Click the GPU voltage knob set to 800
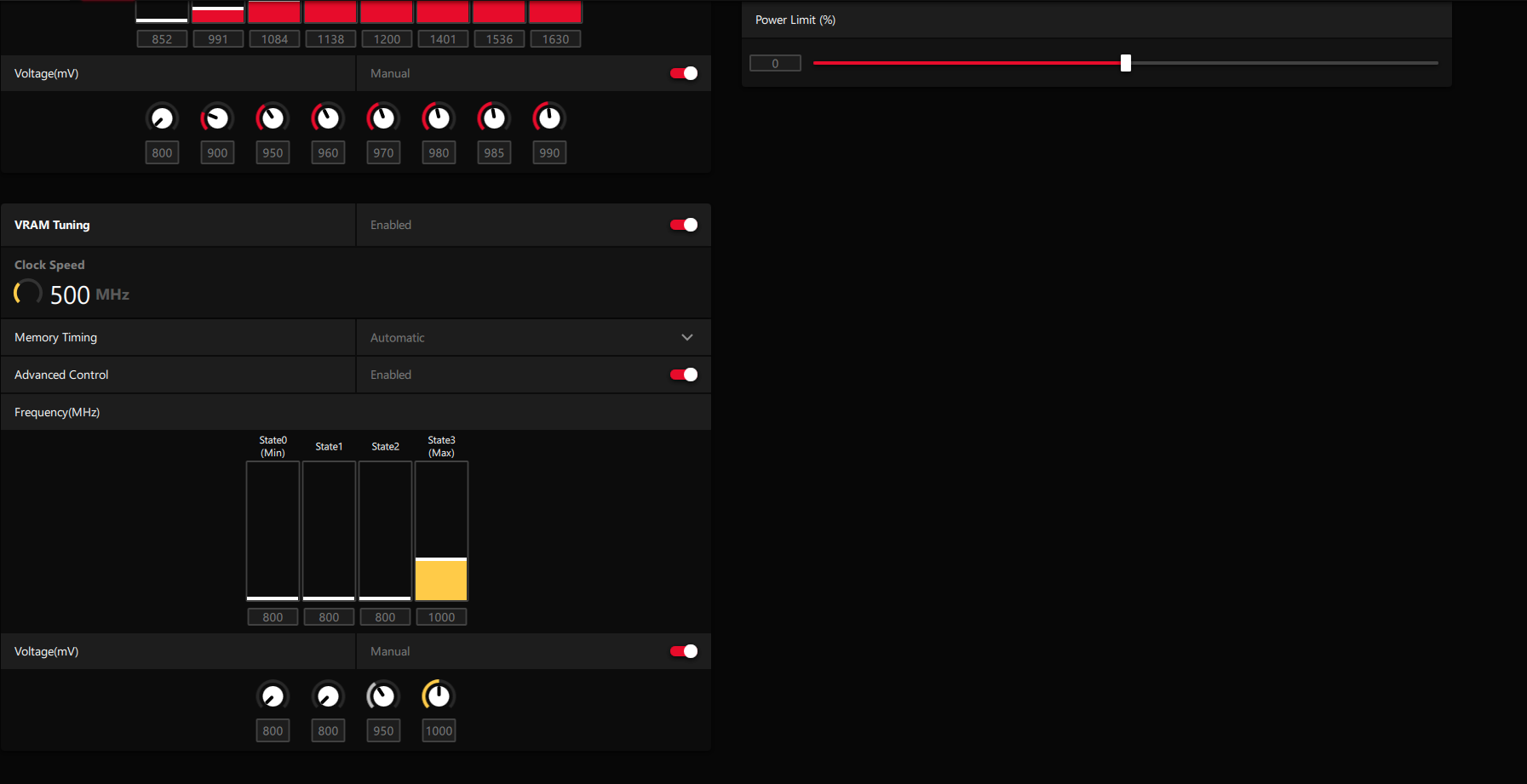 click(x=162, y=118)
